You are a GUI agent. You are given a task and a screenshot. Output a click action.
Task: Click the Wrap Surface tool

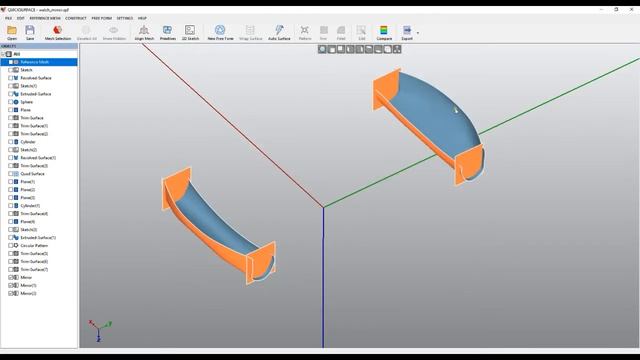coord(250,32)
